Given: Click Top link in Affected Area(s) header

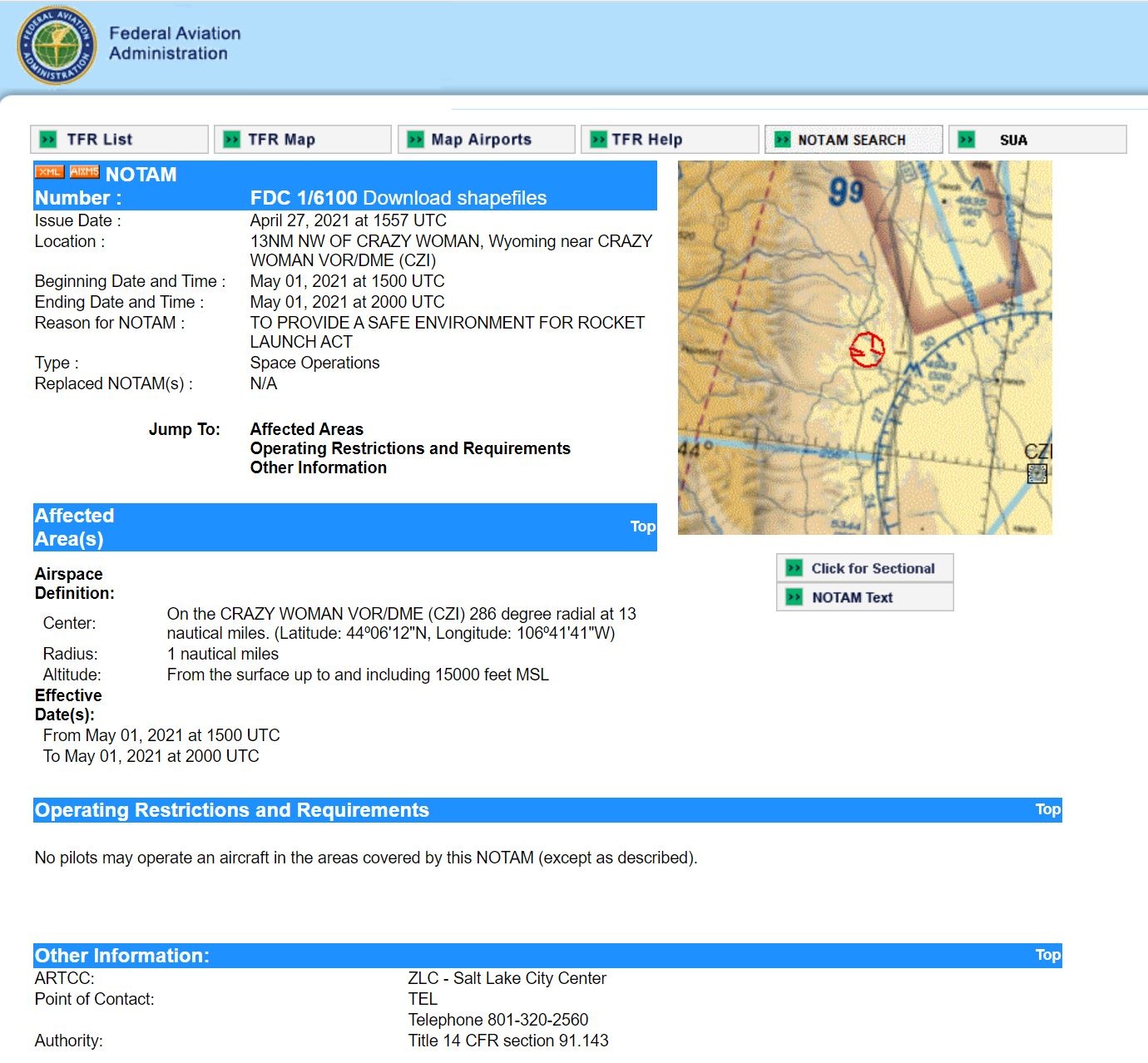Looking at the screenshot, I should tap(643, 527).
